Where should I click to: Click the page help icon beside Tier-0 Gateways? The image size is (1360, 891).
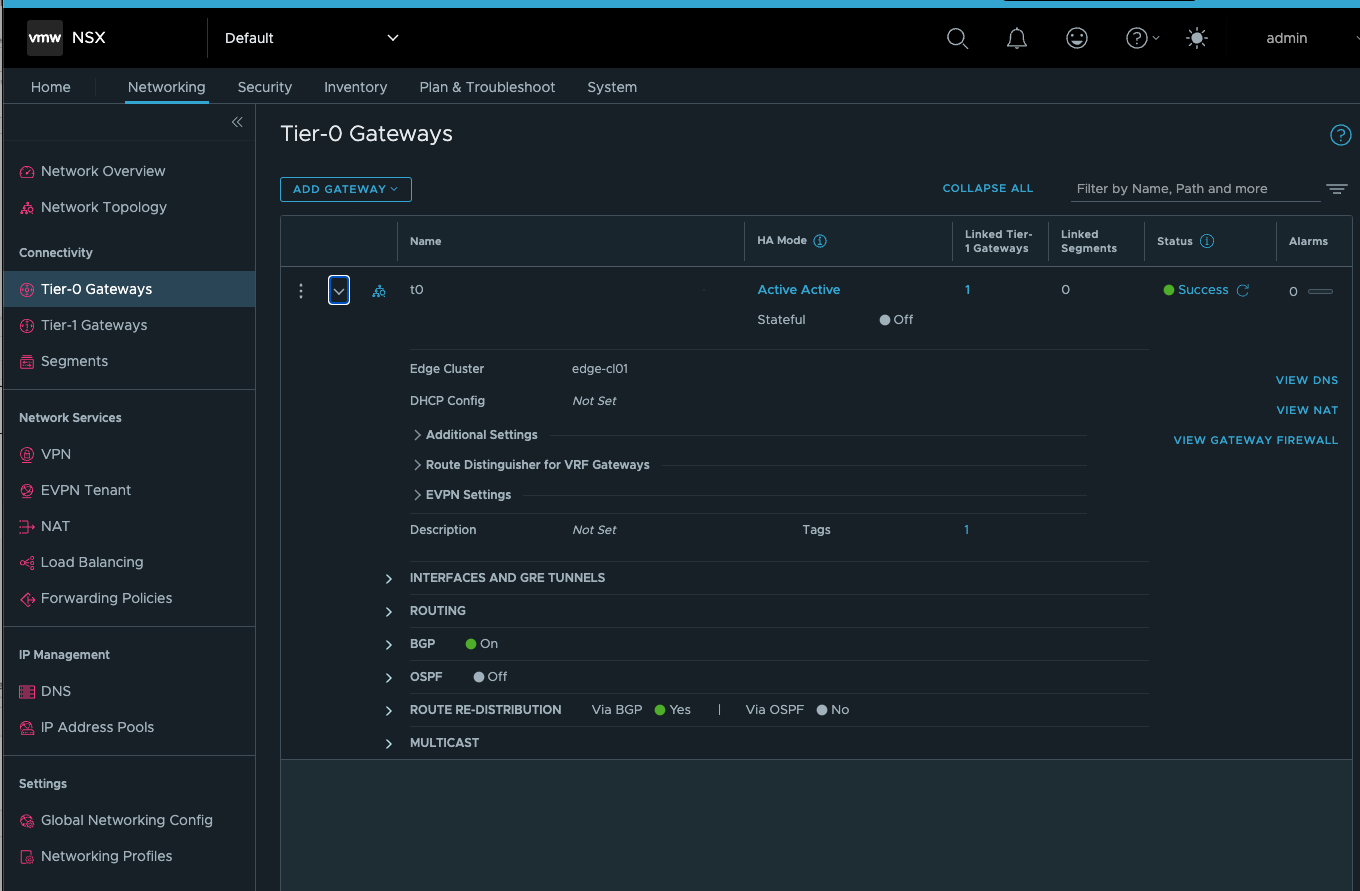[x=1340, y=135]
